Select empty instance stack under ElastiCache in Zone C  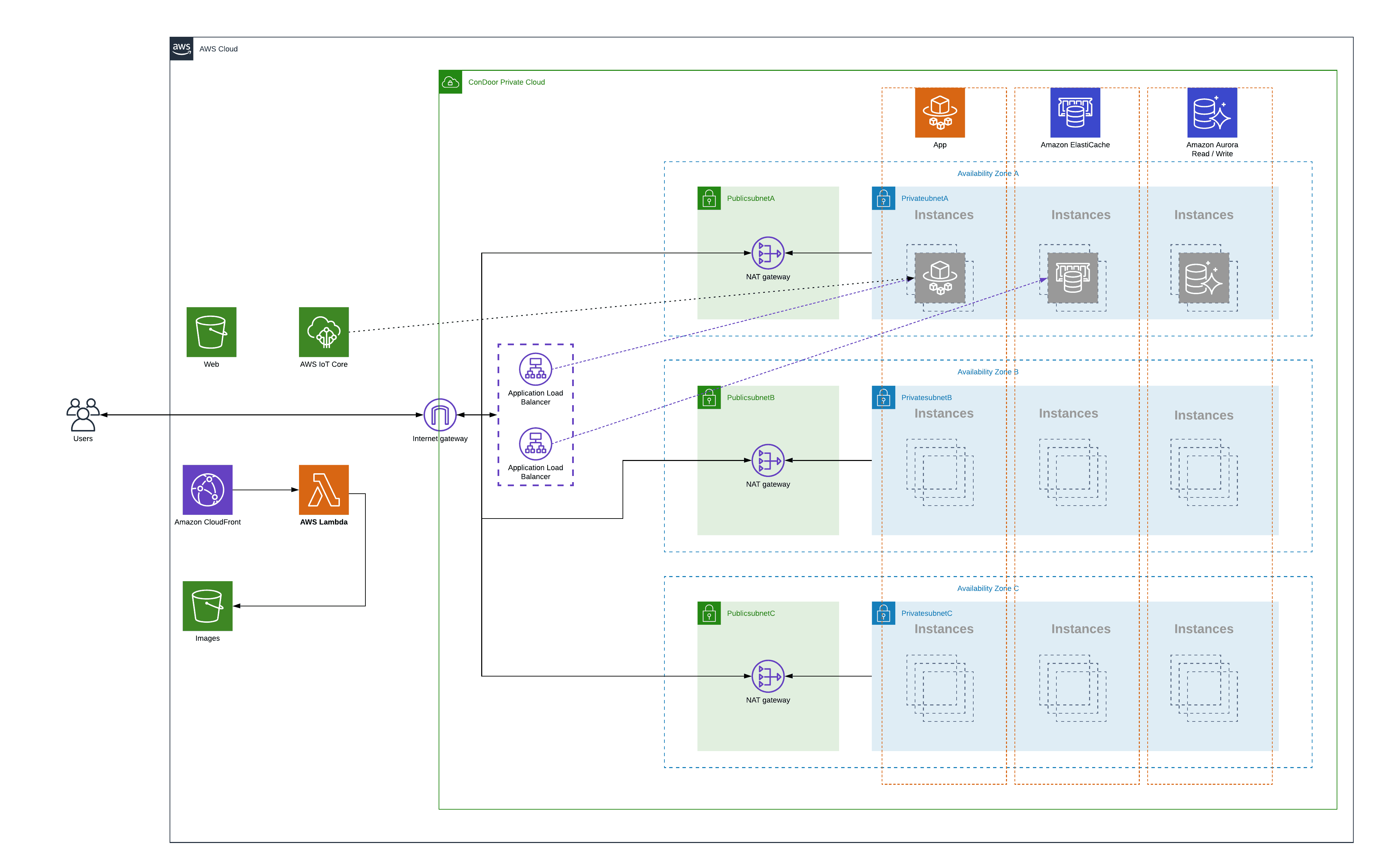[x=1073, y=688]
